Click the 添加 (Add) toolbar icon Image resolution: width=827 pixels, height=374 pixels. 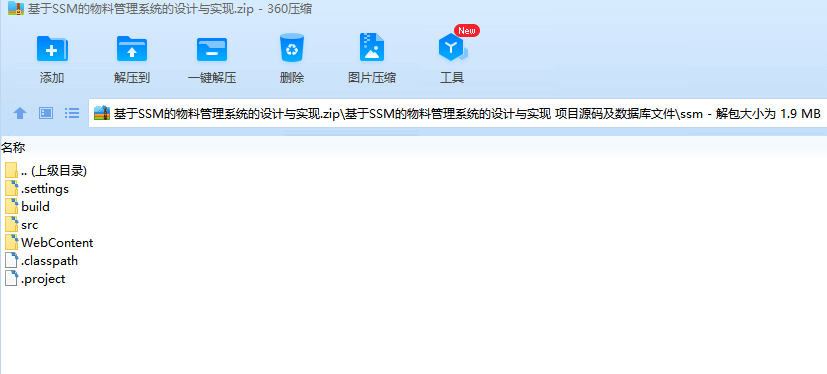click(x=52, y=49)
